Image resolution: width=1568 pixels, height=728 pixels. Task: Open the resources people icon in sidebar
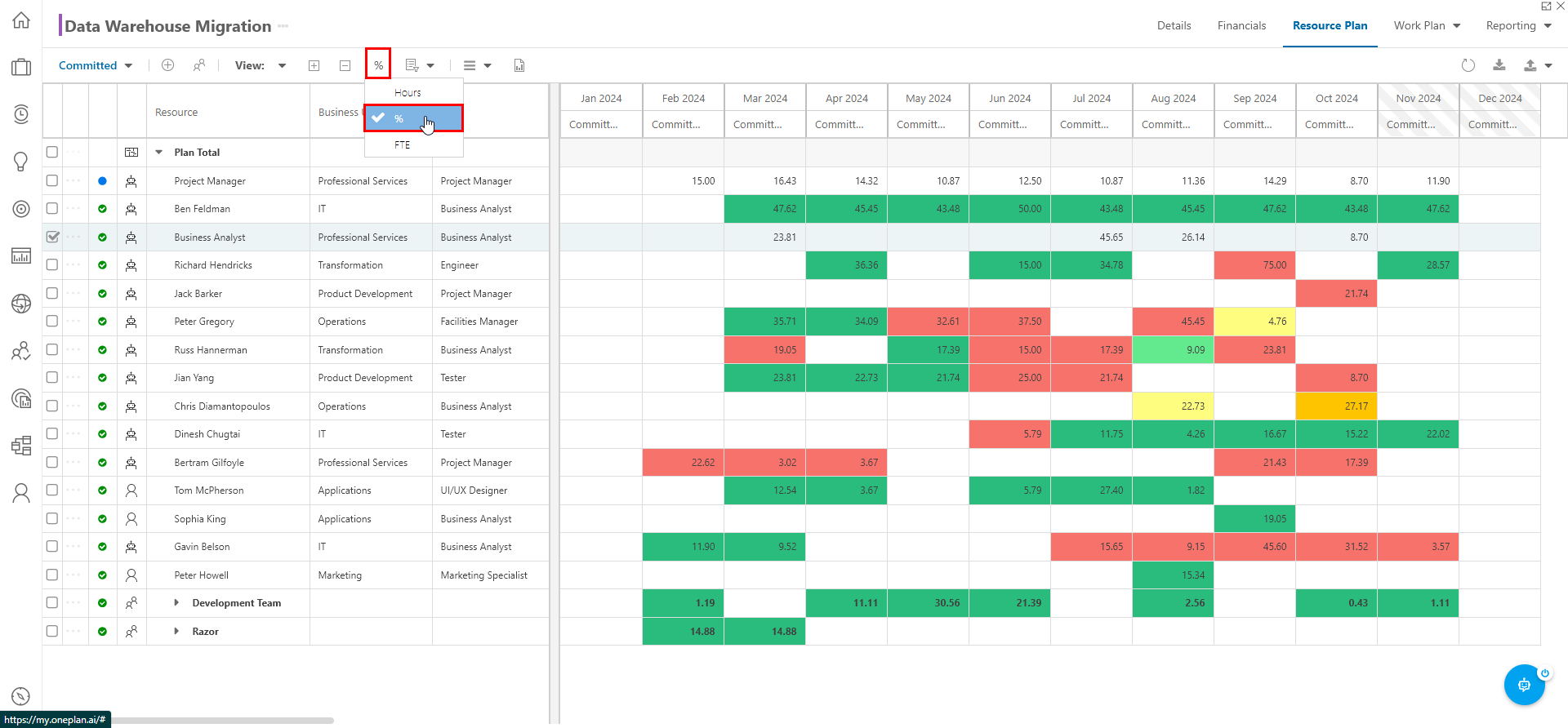[x=21, y=351]
